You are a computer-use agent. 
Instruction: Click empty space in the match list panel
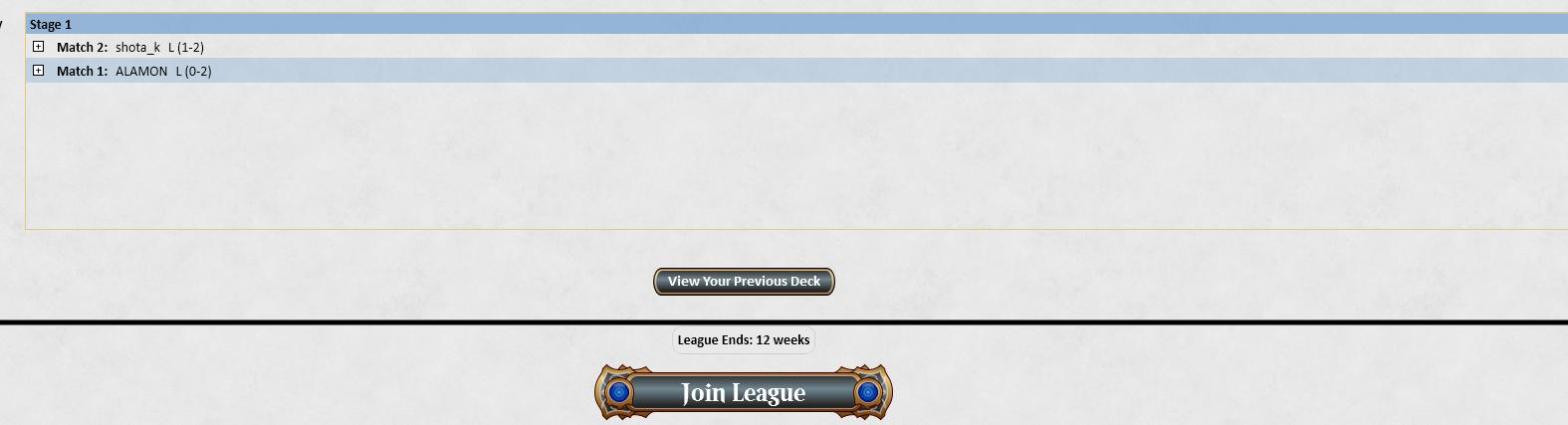(x=796, y=154)
